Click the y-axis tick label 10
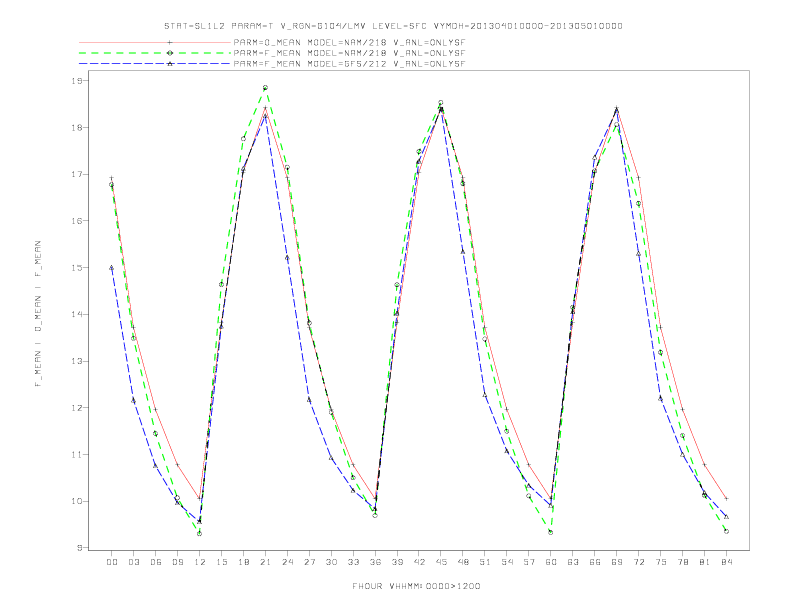792x612 pixels. coord(77,501)
